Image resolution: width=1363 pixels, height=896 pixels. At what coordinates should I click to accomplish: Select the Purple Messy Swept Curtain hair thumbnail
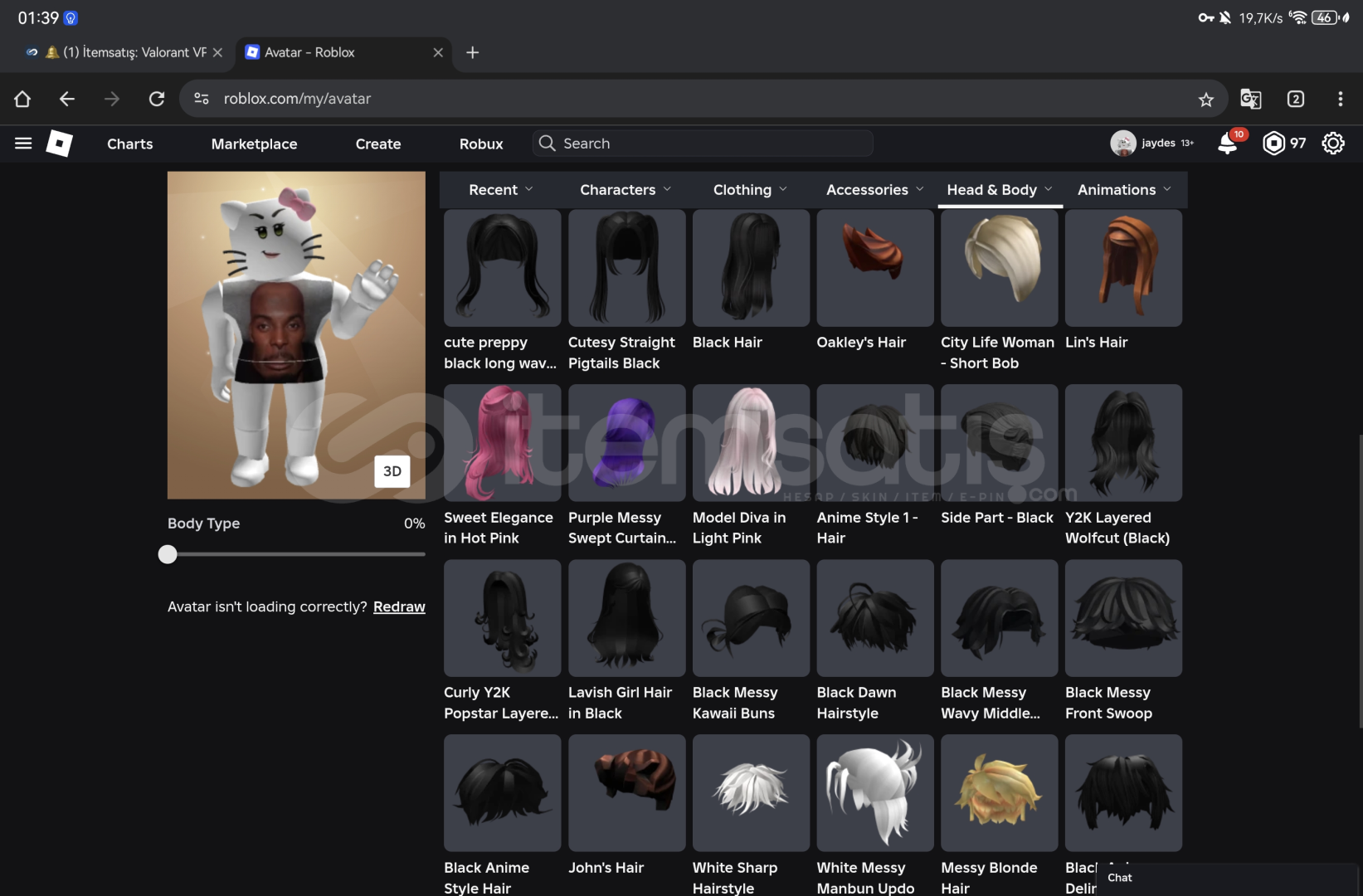pos(626,443)
